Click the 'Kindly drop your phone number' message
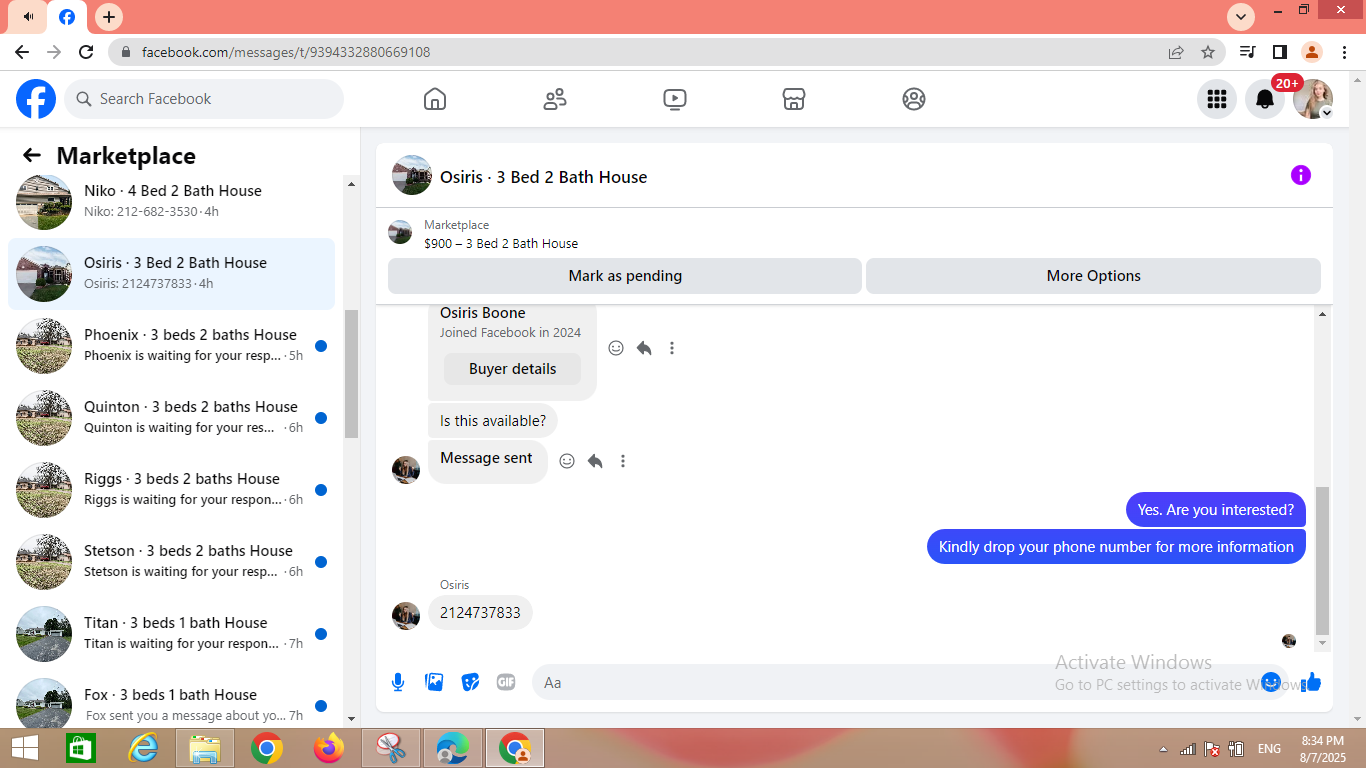Screen dimensions: 1366x768 click(x=1116, y=547)
